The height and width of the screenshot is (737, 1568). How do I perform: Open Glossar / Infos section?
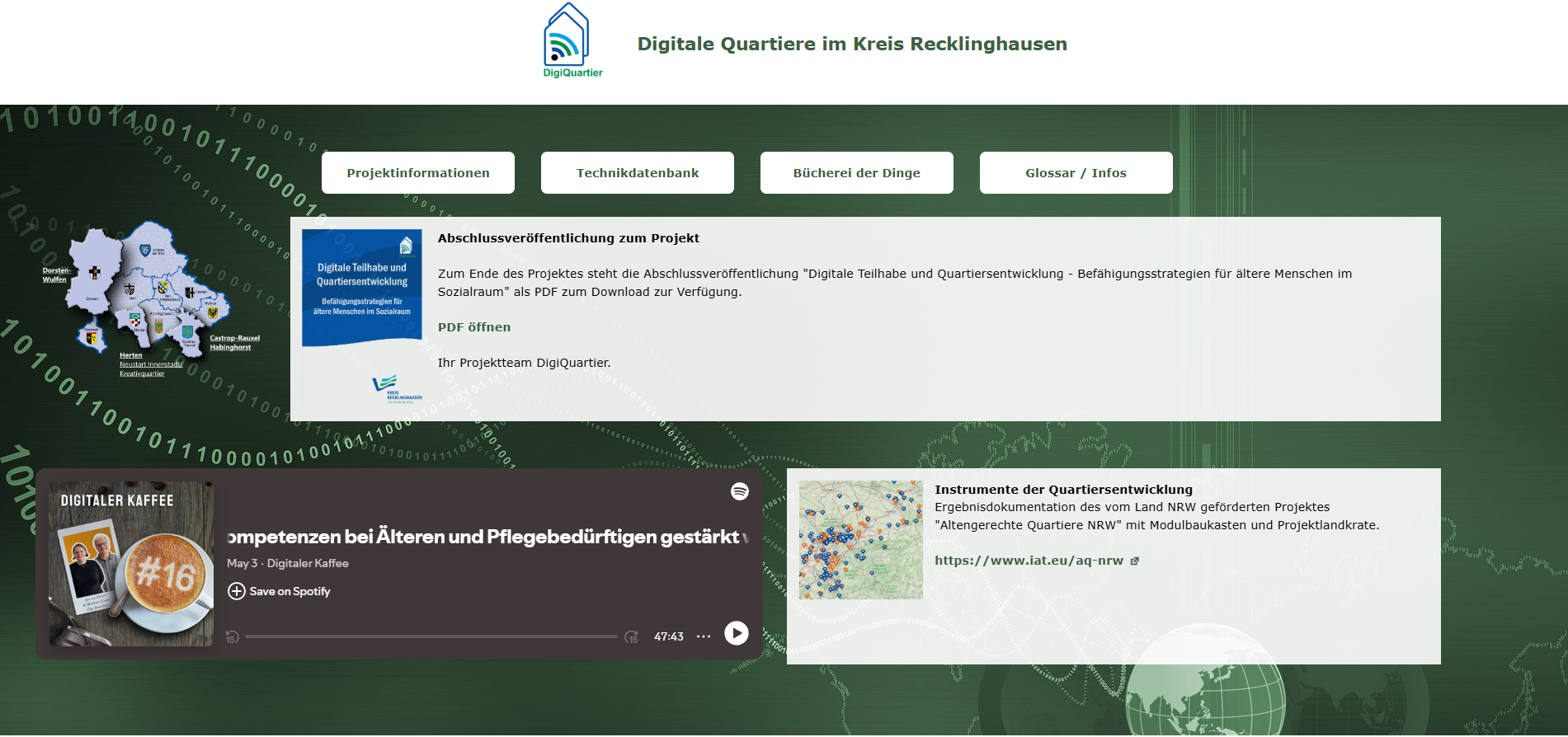(x=1076, y=172)
